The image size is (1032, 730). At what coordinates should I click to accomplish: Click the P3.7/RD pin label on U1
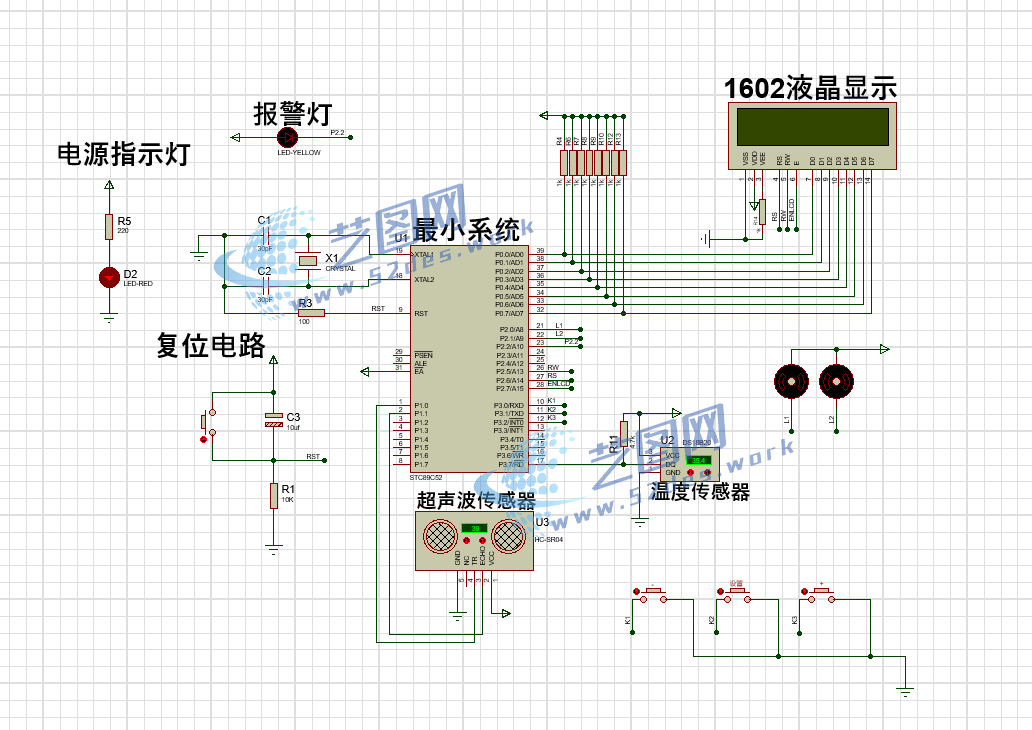click(511, 465)
